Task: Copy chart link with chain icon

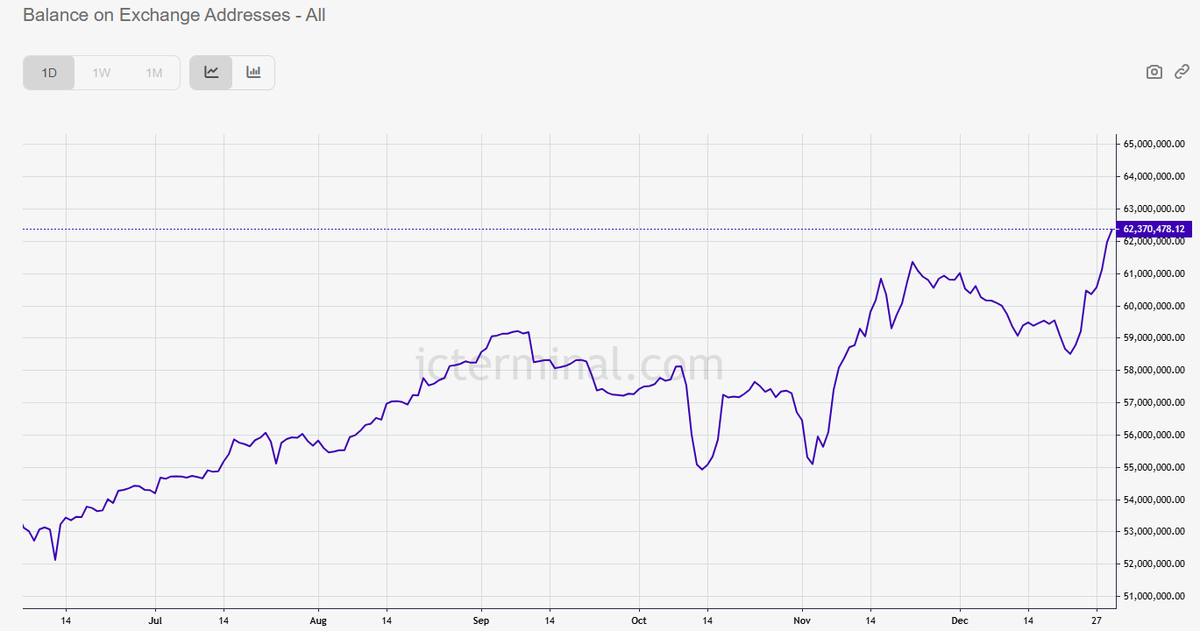Action: coord(1182,72)
